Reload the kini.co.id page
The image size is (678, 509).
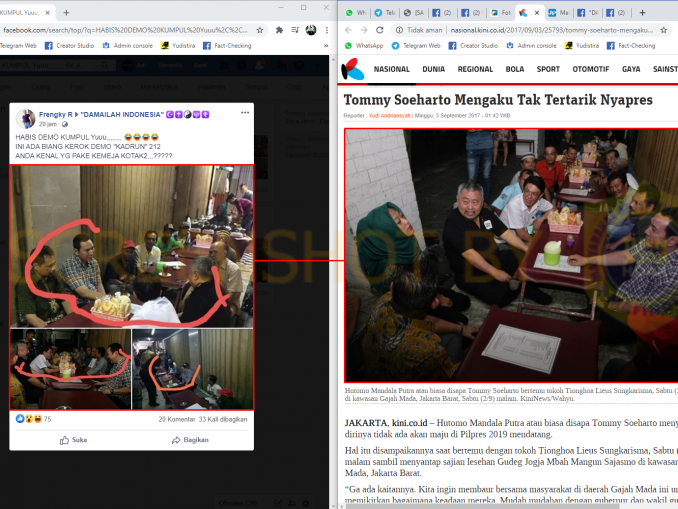click(380, 30)
